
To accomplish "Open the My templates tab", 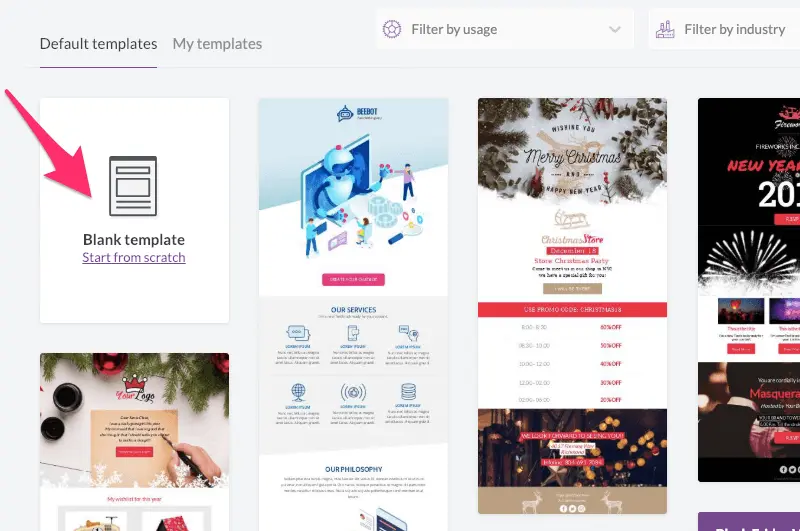I will click(217, 44).
